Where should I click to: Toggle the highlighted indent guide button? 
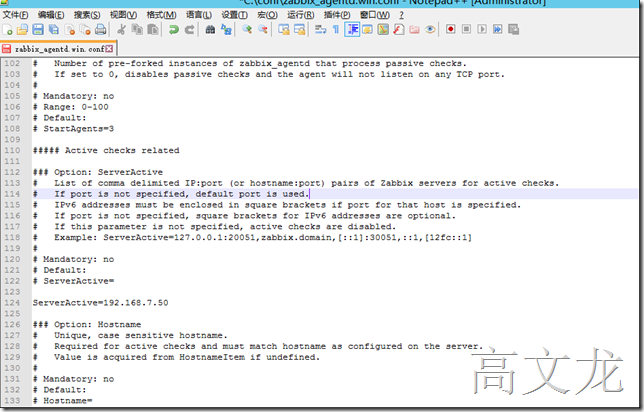(352, 30)
